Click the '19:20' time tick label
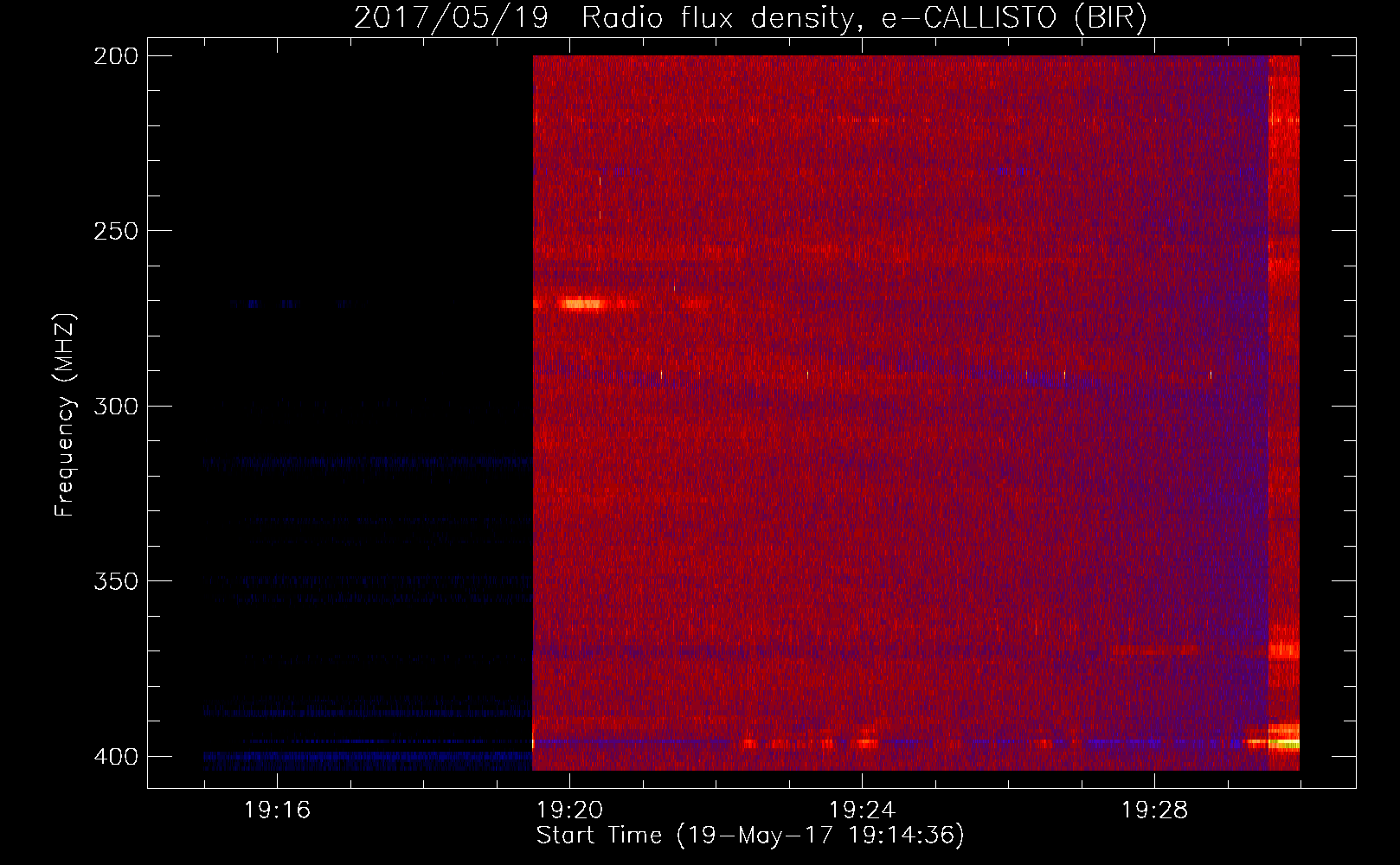This screenshot has width=1400, height=865. pos(569,811)
